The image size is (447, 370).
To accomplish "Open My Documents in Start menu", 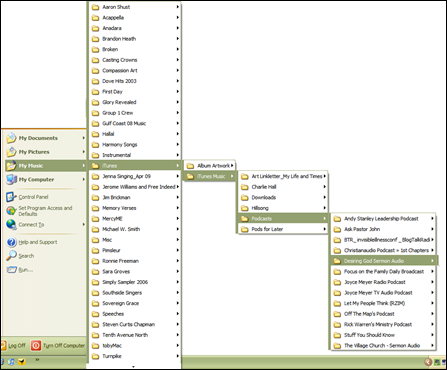I will (45, 138).
